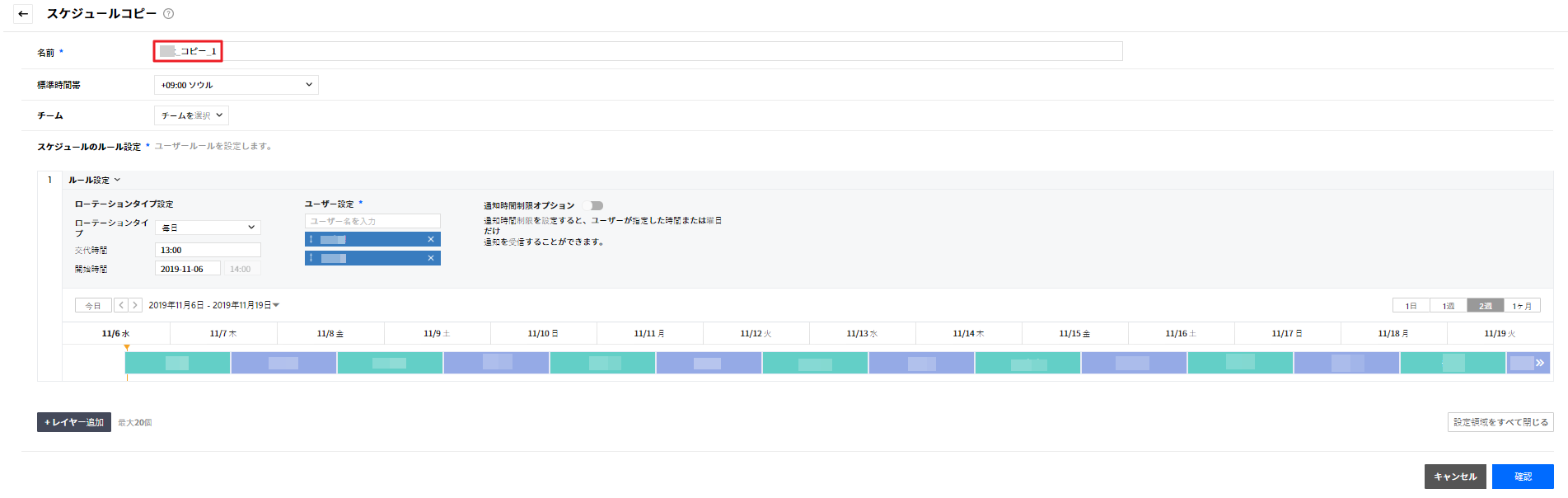
Task: Switch the timeline view to 1ヶ月
Action: coord(1522,306)
